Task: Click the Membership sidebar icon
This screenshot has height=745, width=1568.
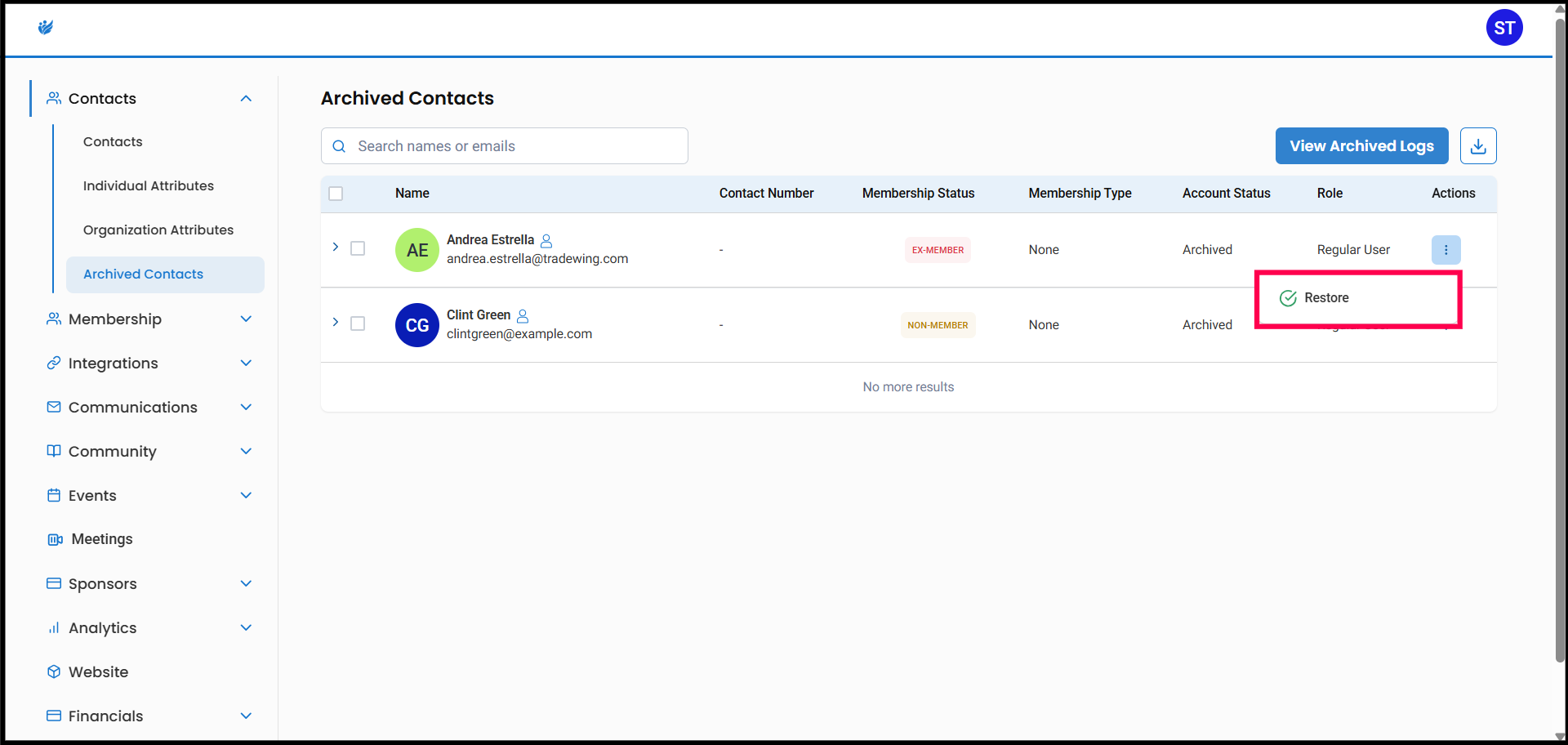Action: click(x=54, y=319)
